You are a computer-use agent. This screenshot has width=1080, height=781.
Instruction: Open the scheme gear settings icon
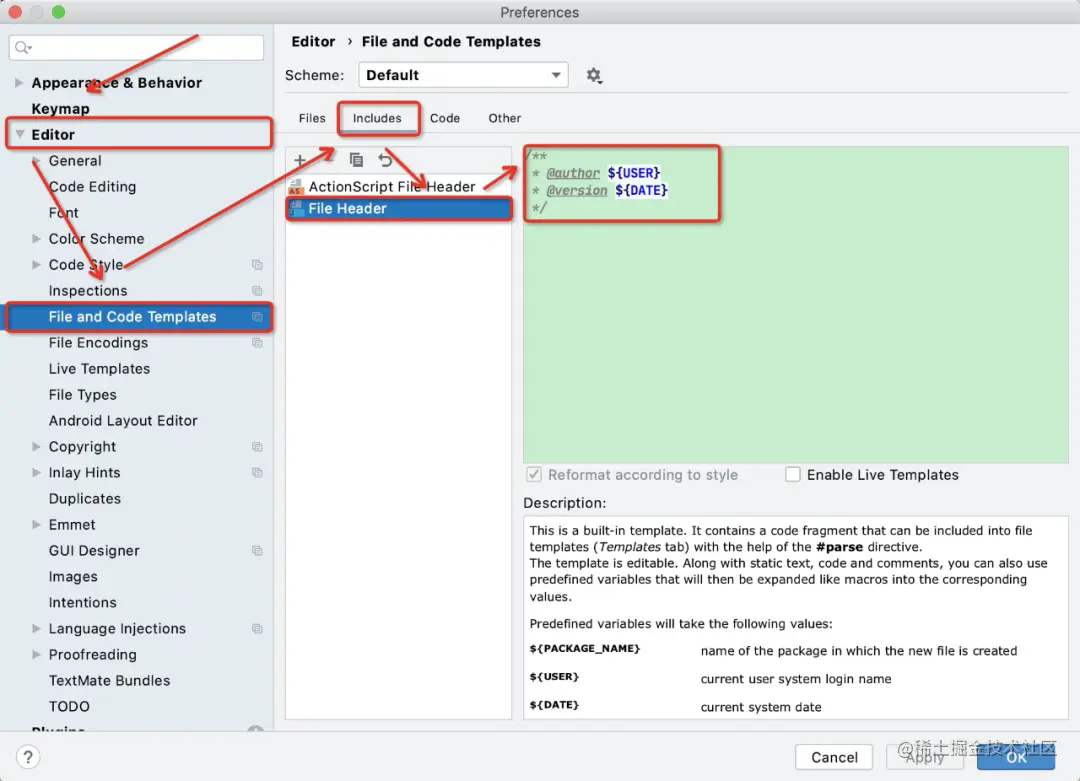click(x=594, y=75)
